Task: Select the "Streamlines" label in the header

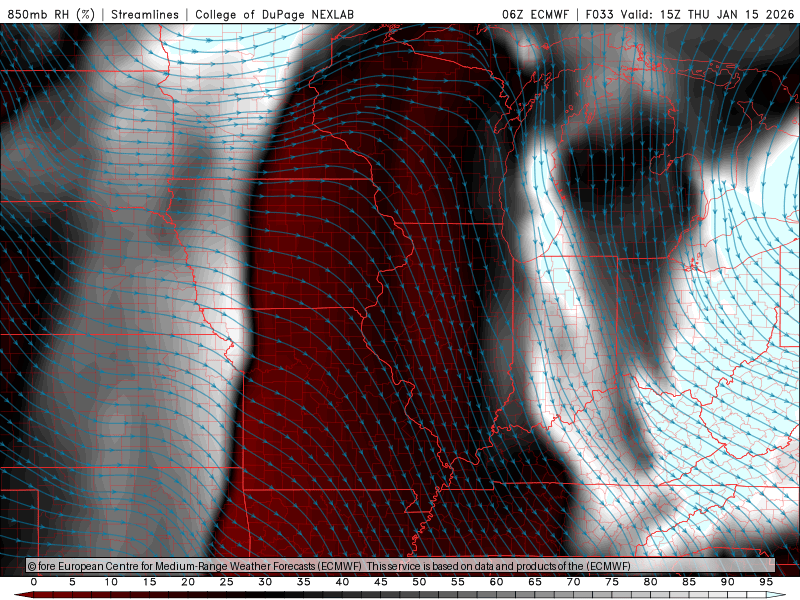Action: [145, 14]
